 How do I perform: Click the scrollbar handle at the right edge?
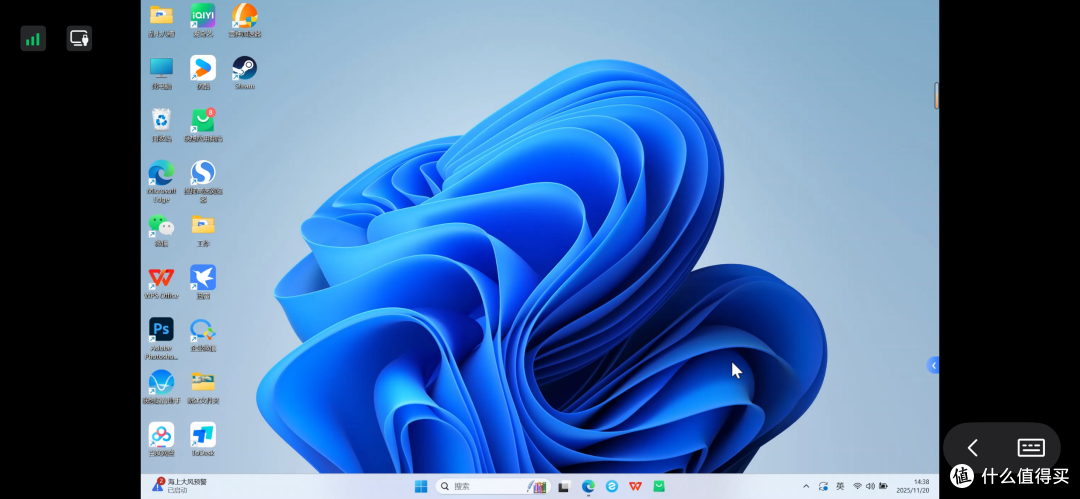point(937,96)
